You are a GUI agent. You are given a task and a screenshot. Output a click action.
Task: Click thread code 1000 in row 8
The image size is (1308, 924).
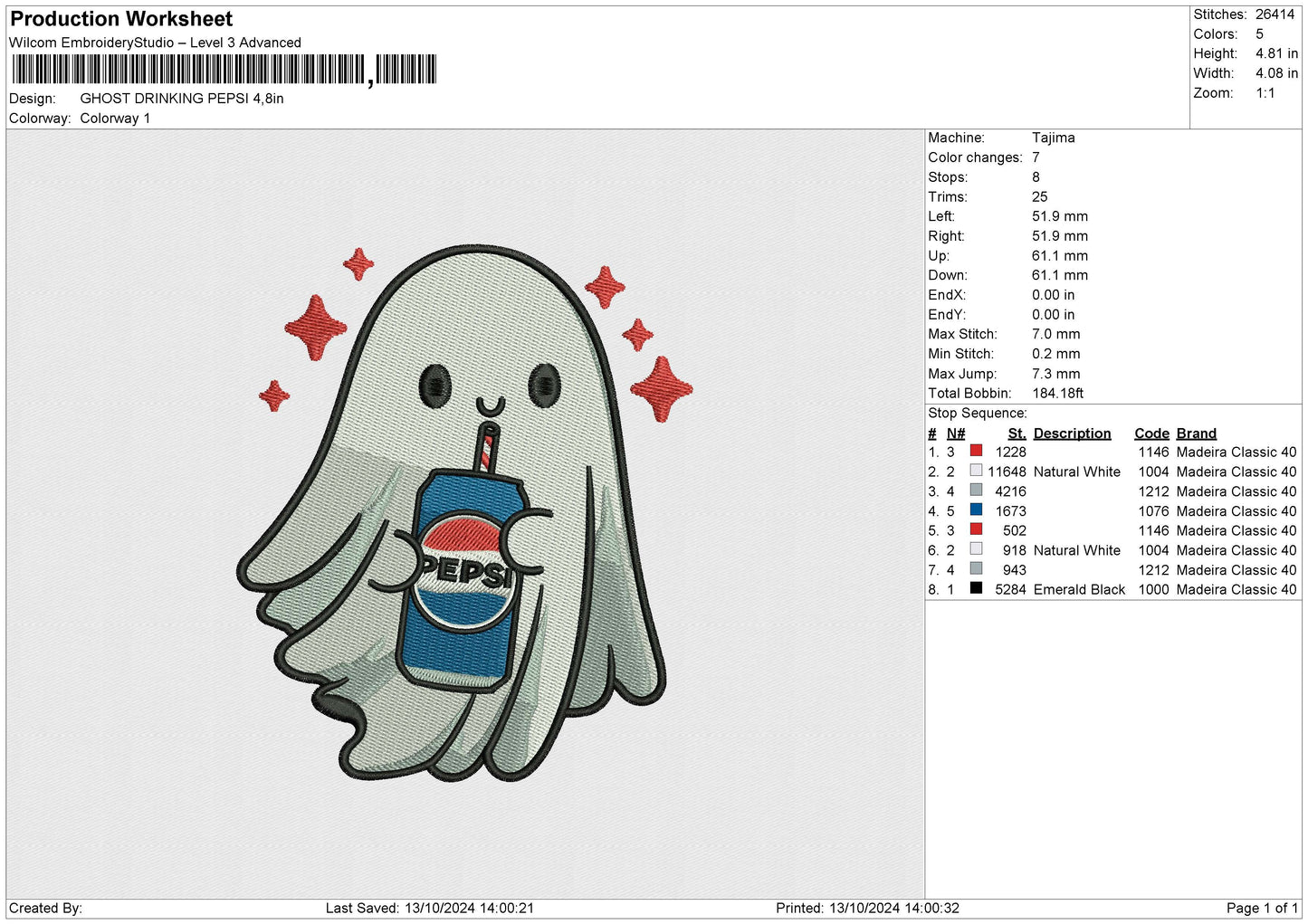pos(1153,590)
